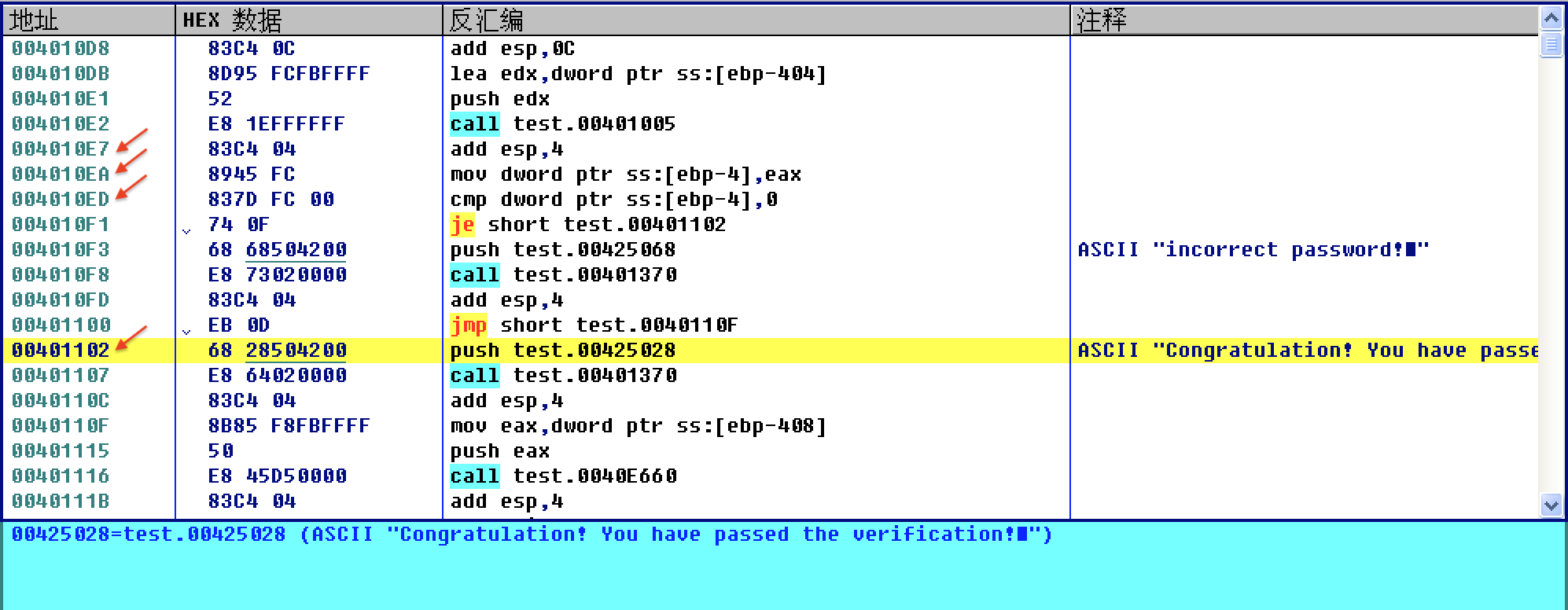Select address 00401115
The image size is (1568, 610).
pyautogui.click(x=61, y=451)
